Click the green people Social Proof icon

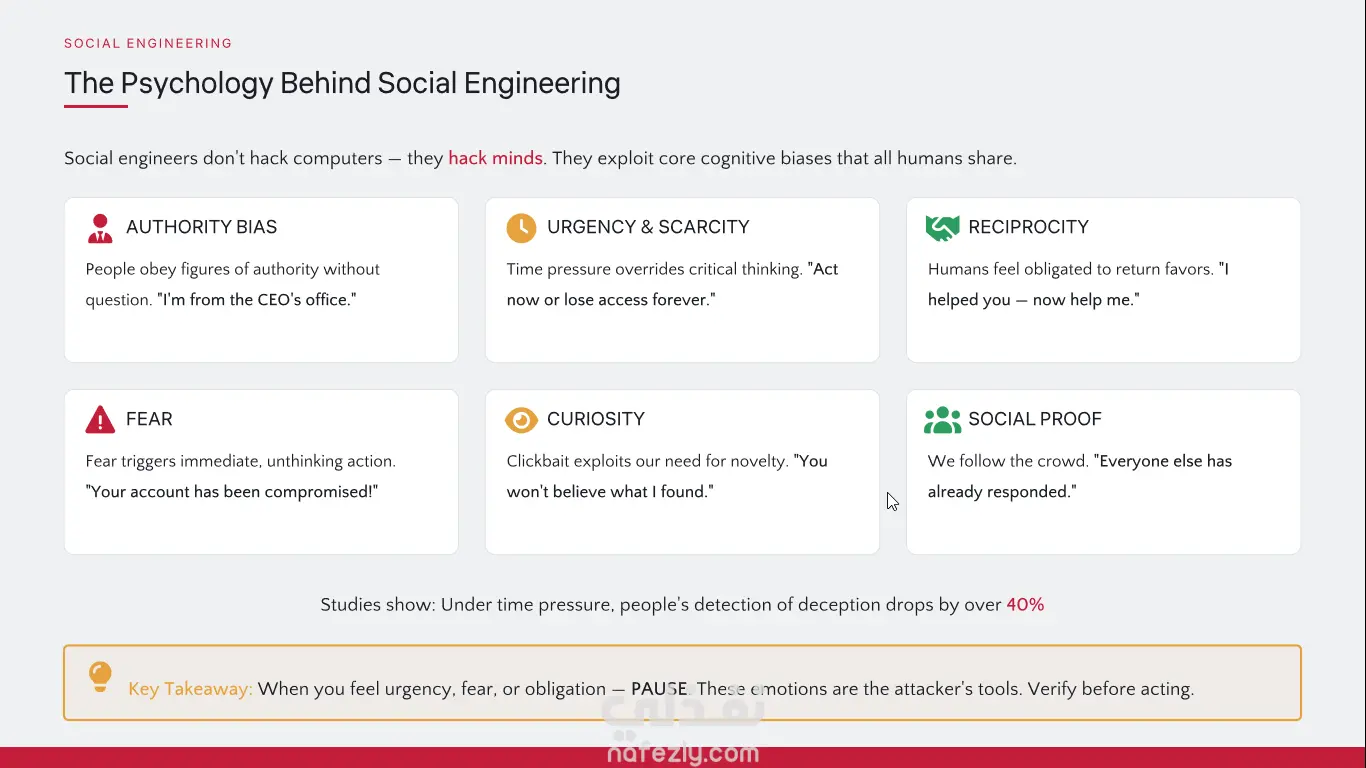click(x=942, y=420)
